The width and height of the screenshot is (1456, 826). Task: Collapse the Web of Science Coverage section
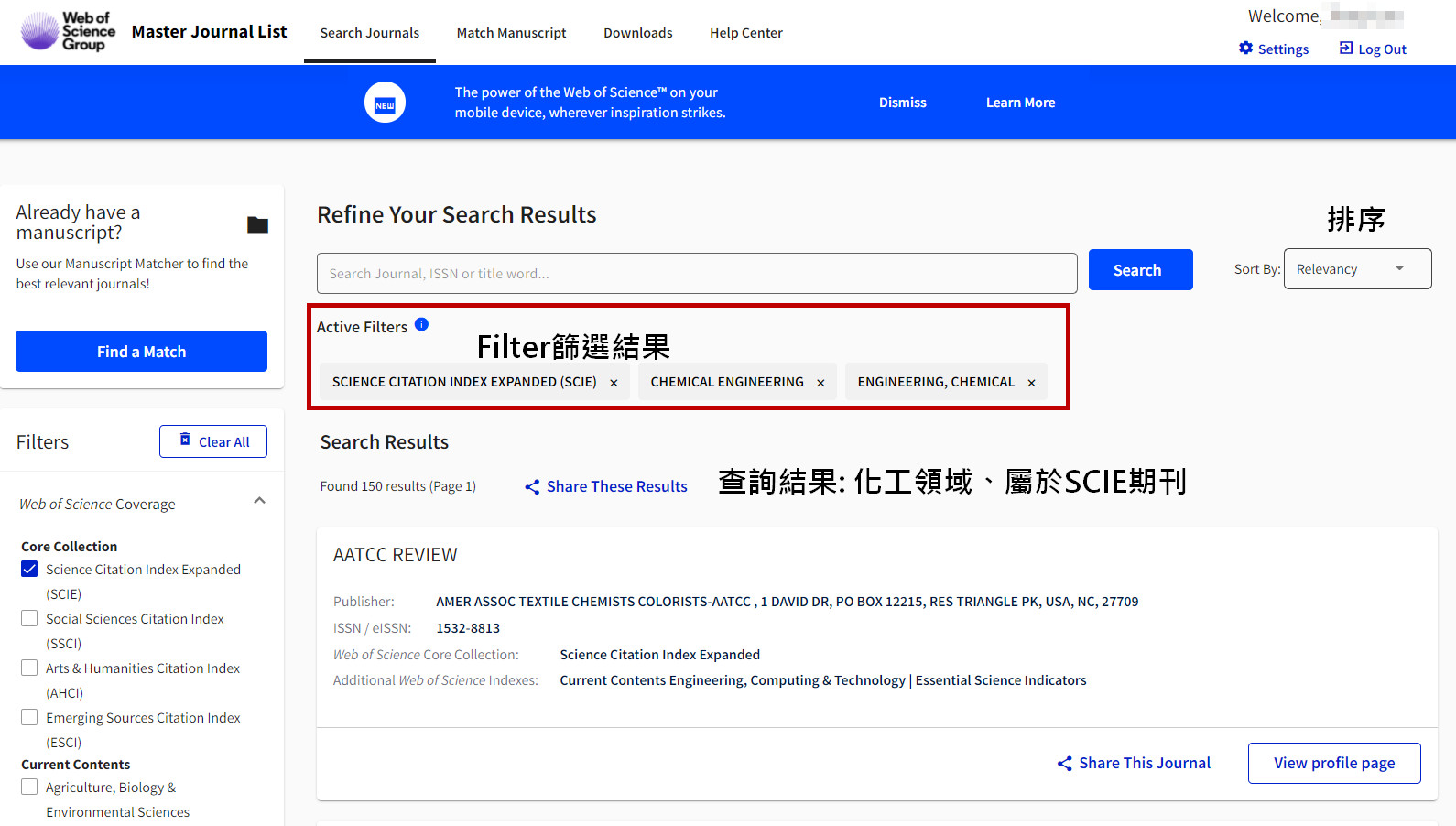tap(259, 501)
